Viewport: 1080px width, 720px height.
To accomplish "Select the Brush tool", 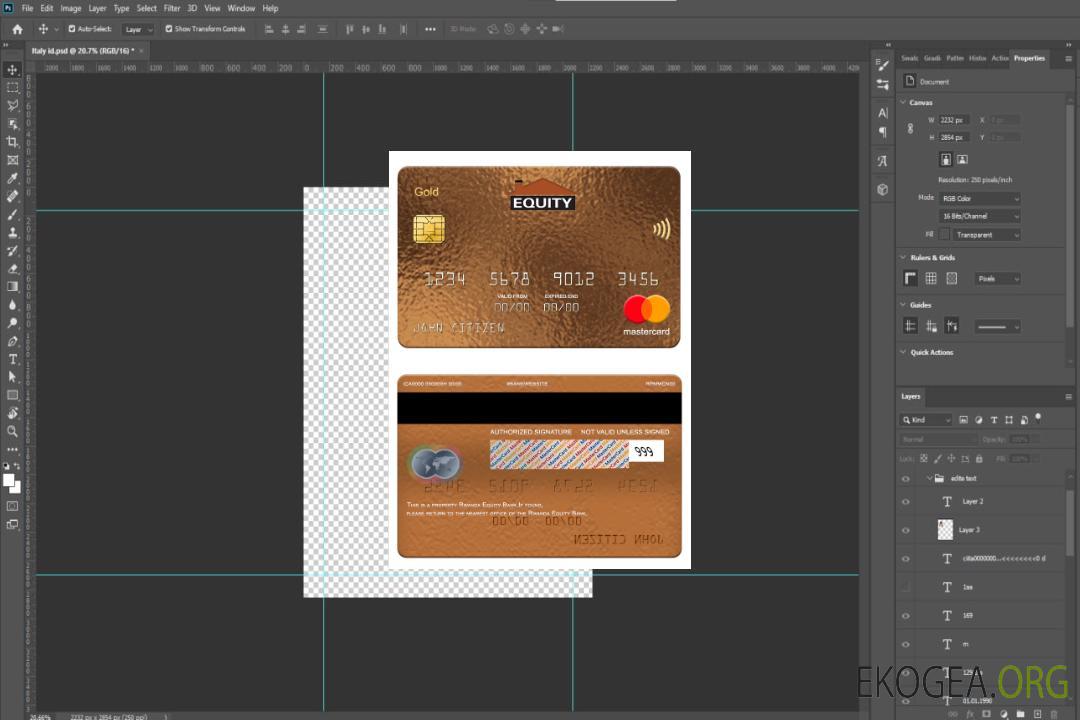I will click(x=12, y=214).
